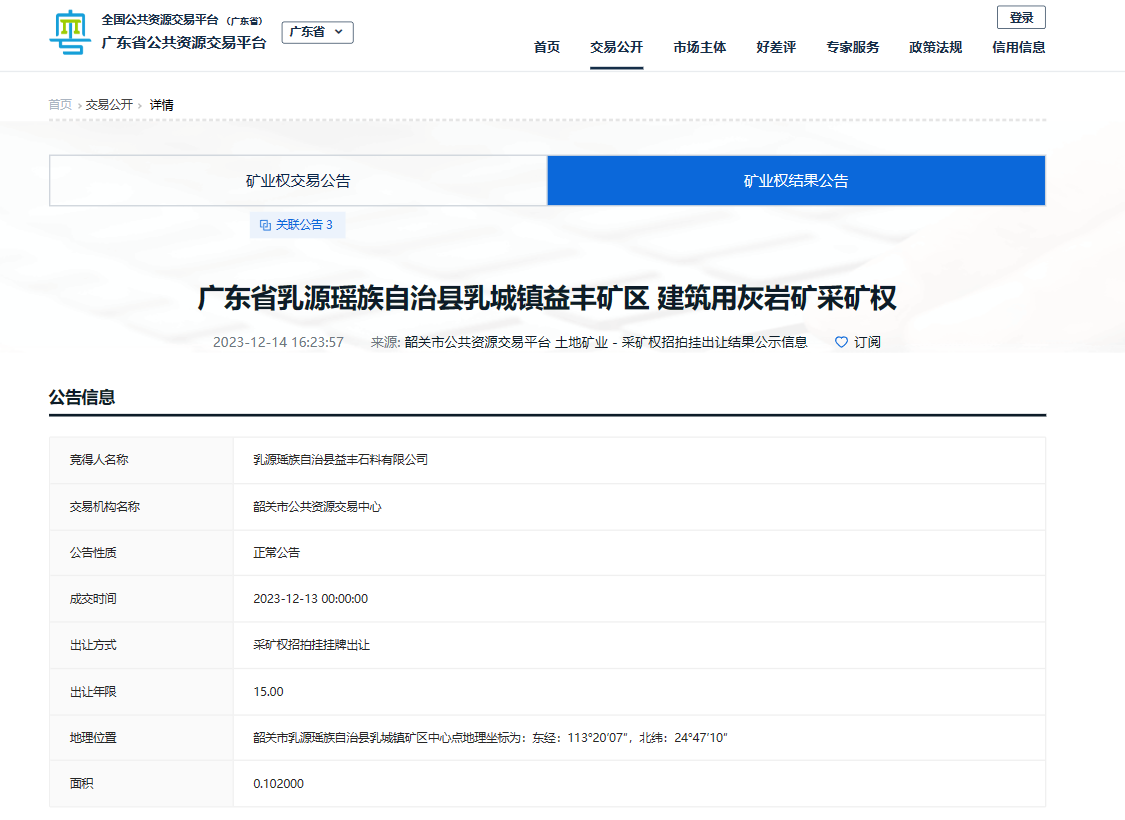
Task: Open 政策法规 from the navigation bar
Action: pos(935,47)
